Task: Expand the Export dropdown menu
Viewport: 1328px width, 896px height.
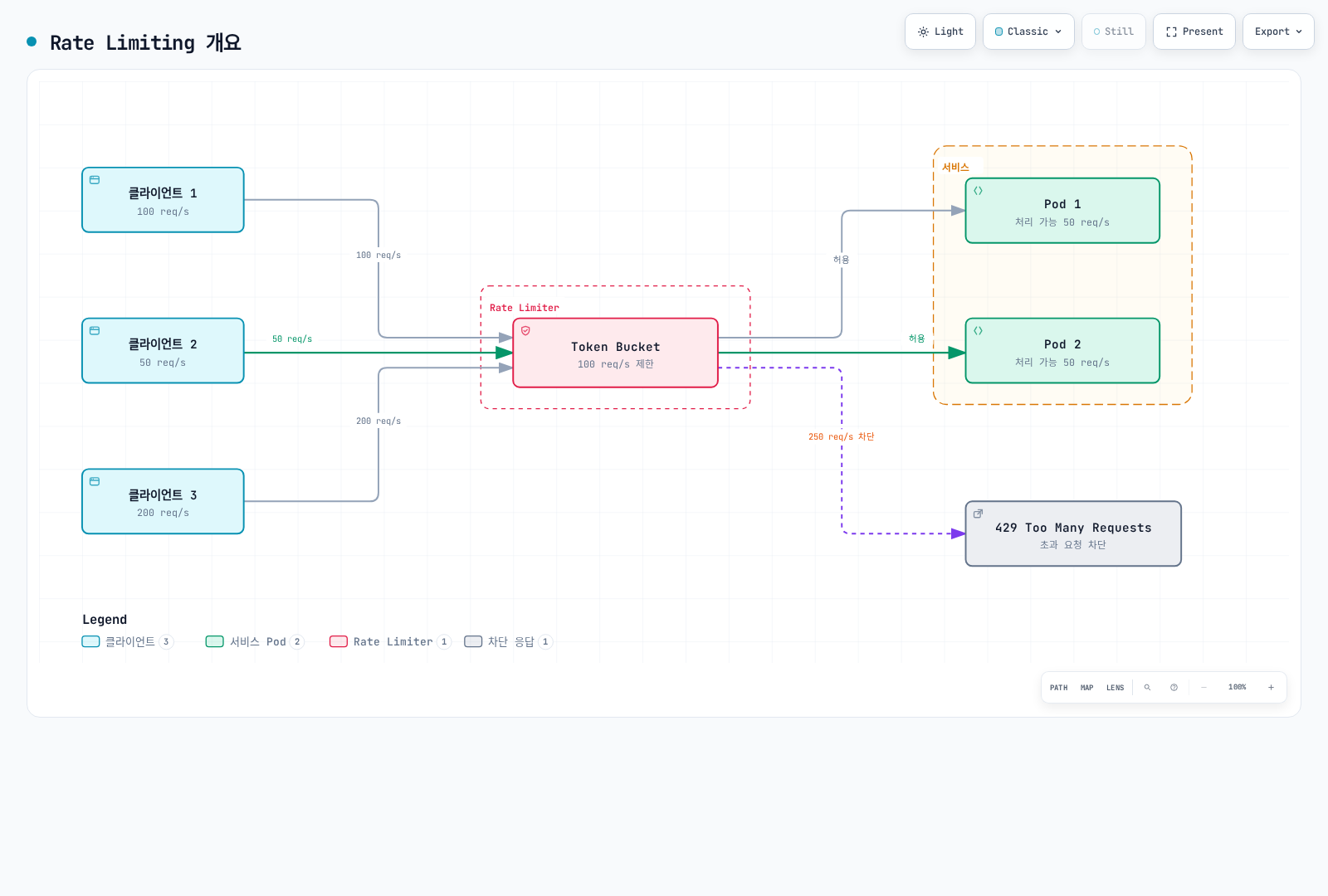Action: [1278, 32]
